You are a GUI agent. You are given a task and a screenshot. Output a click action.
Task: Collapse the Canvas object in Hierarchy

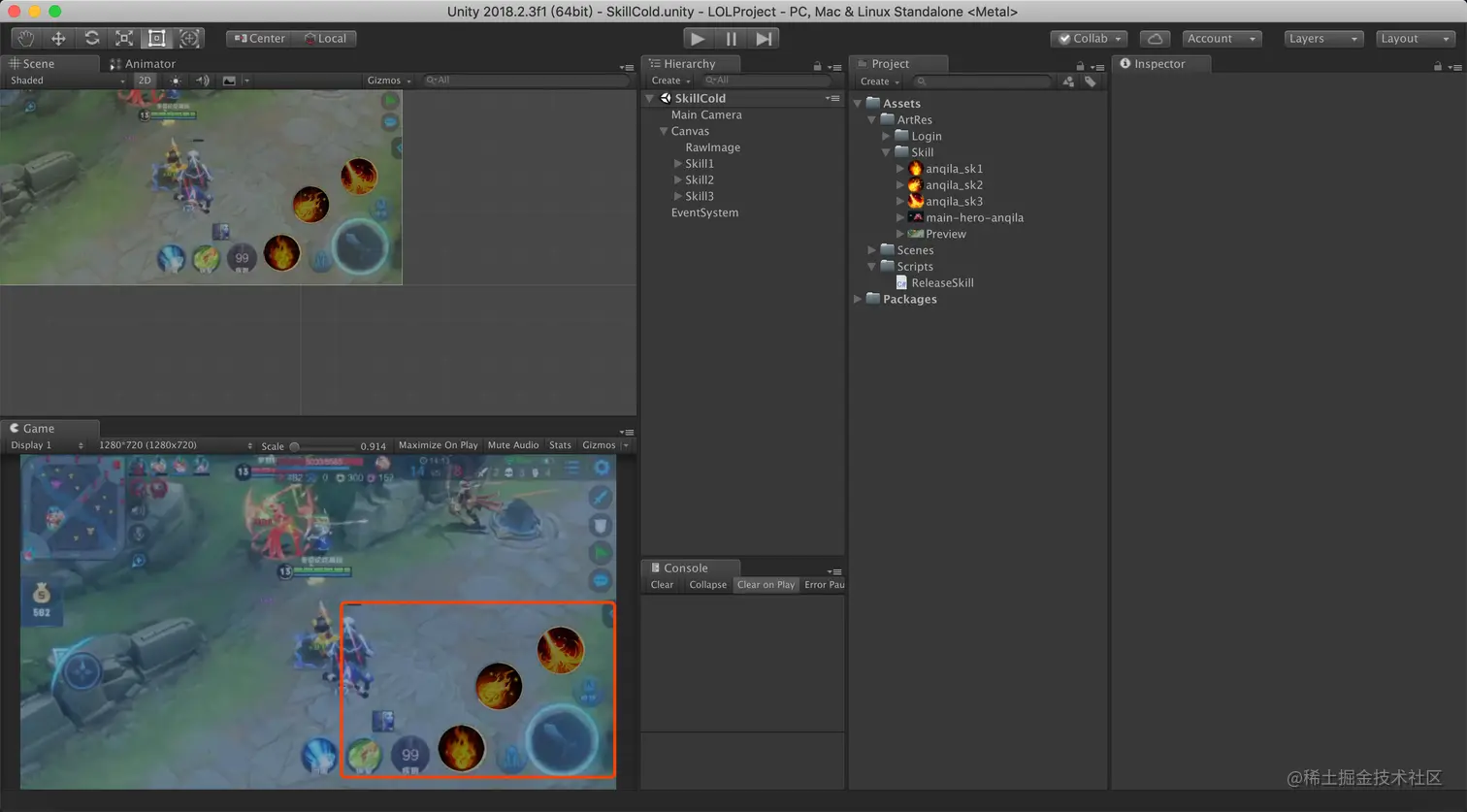664,131
